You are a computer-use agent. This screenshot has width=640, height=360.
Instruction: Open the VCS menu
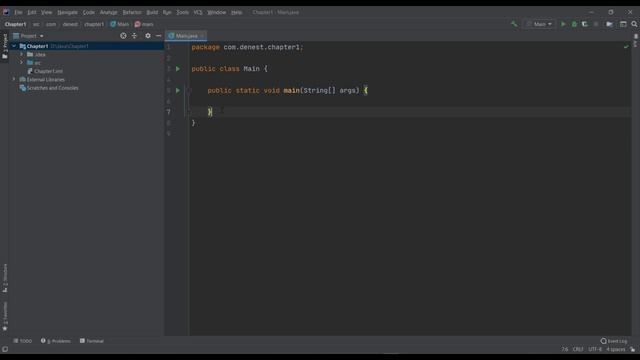click(x=198, y=12)
